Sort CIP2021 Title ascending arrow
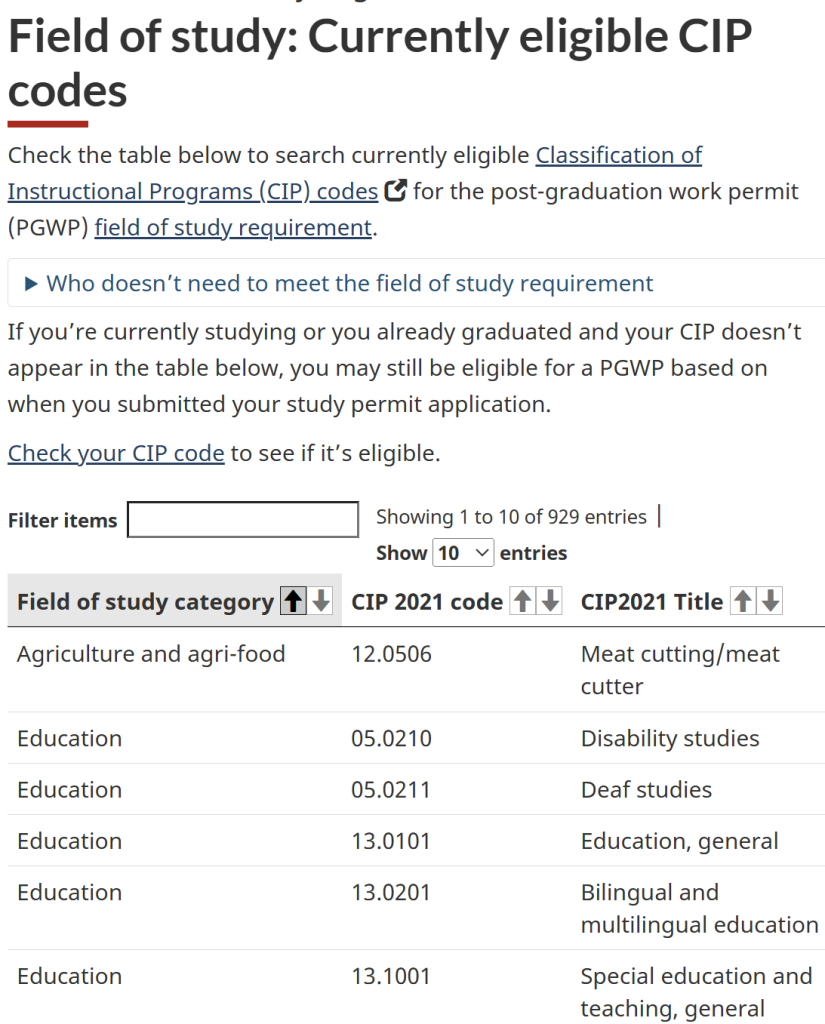This screenshot has width=825, height=1024. (x=742, y=601)
